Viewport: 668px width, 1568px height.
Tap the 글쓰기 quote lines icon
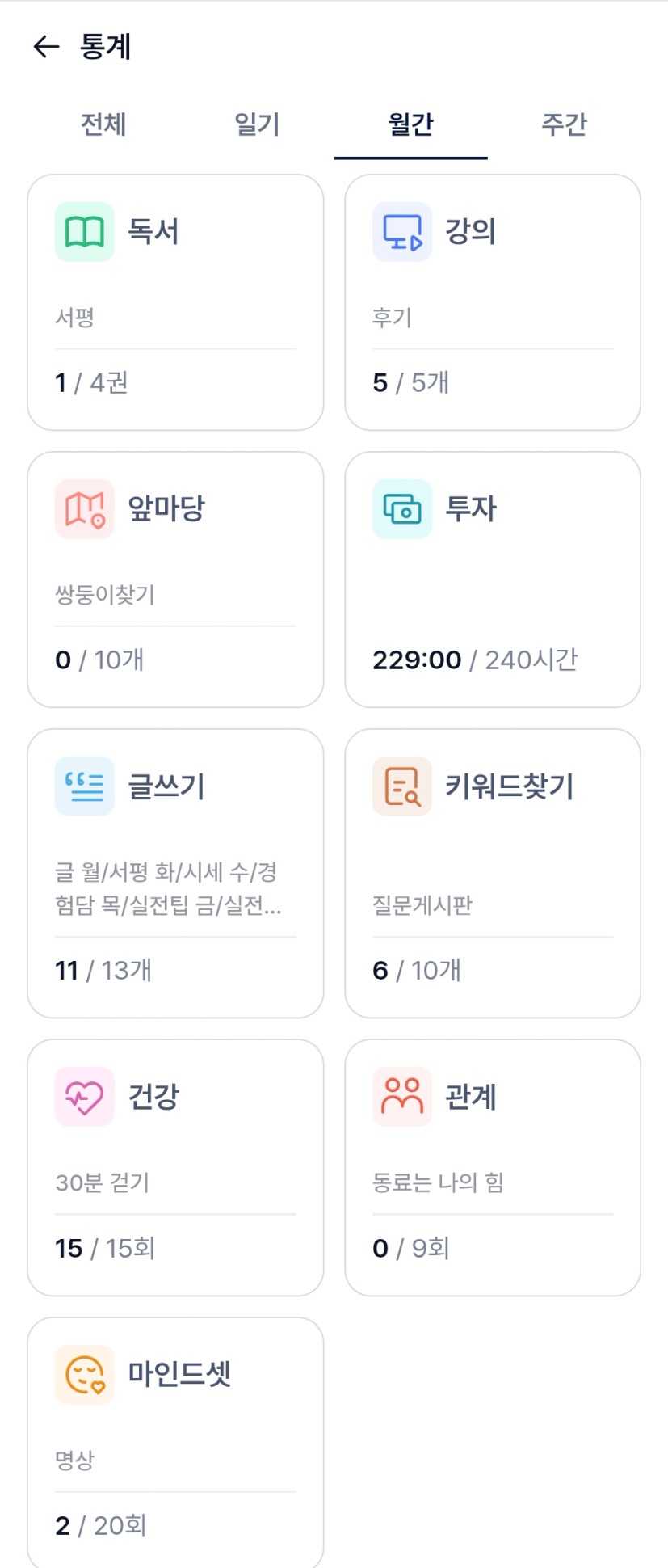point(84,786)
